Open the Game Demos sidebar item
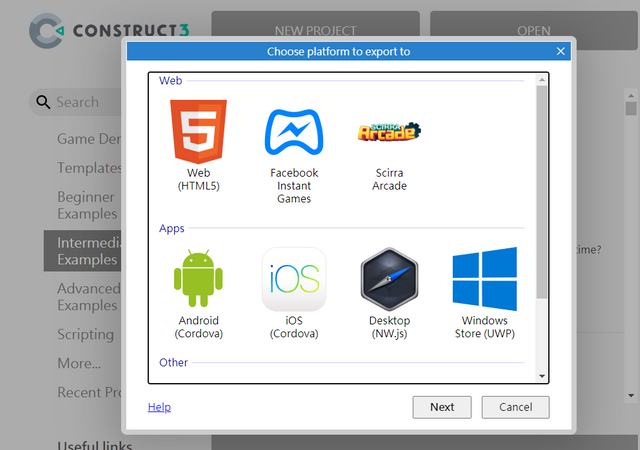Viewport: 640px width, 450px height. [x=89, y=139]
